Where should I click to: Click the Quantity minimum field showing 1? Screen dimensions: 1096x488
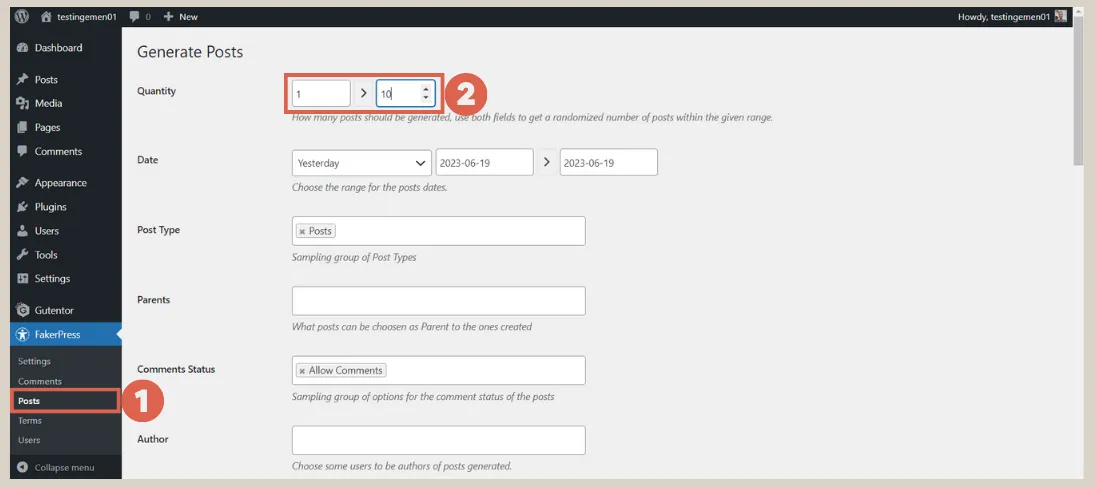(321, 93)
